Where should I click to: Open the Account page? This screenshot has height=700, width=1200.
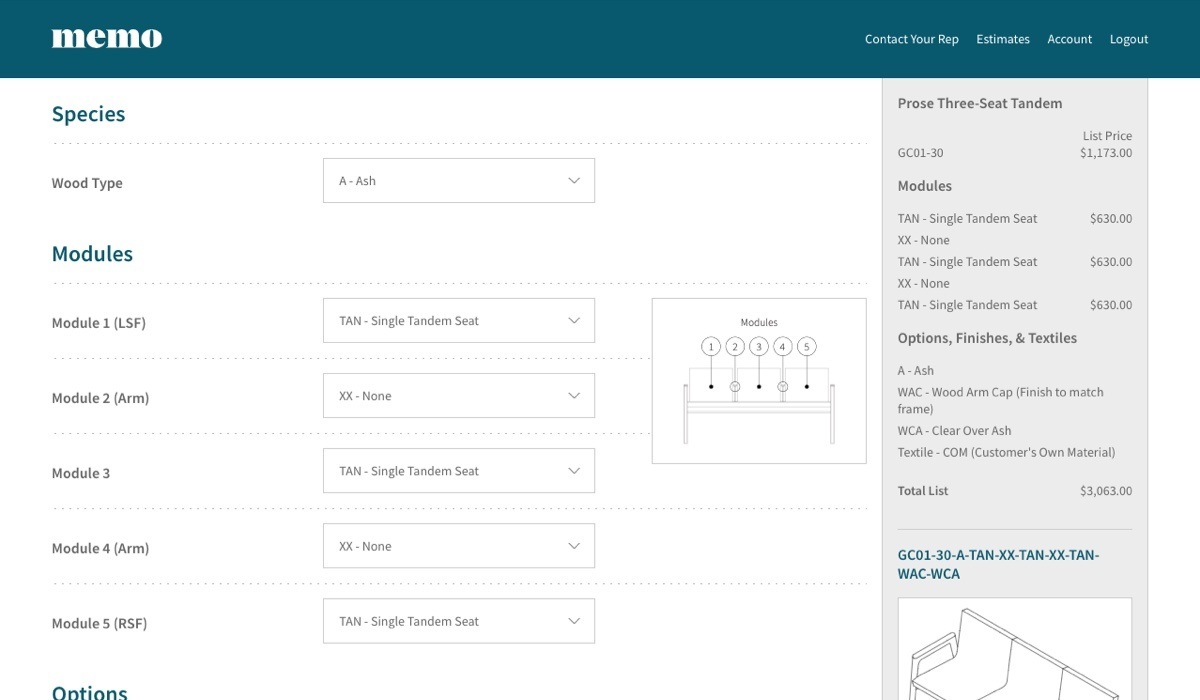click(x=1069, y=39)
